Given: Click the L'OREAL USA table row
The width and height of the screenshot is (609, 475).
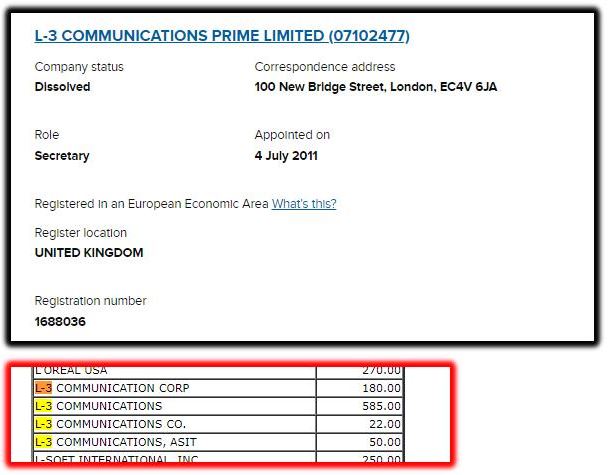Looking at the screenshot, I should click(218, 372).
